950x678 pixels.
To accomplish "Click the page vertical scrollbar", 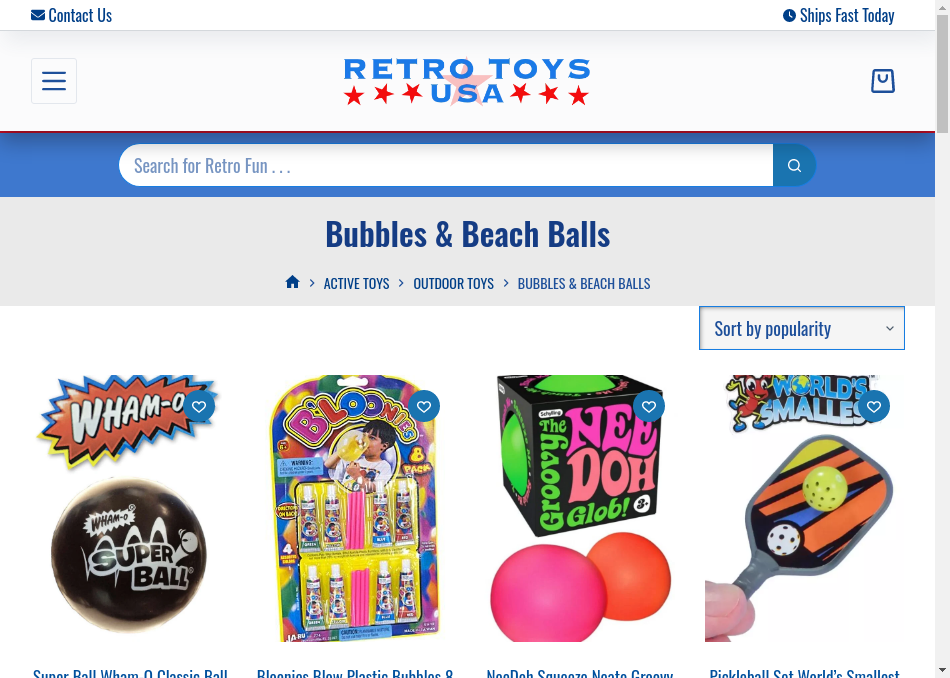I will [x=942, y=339].
